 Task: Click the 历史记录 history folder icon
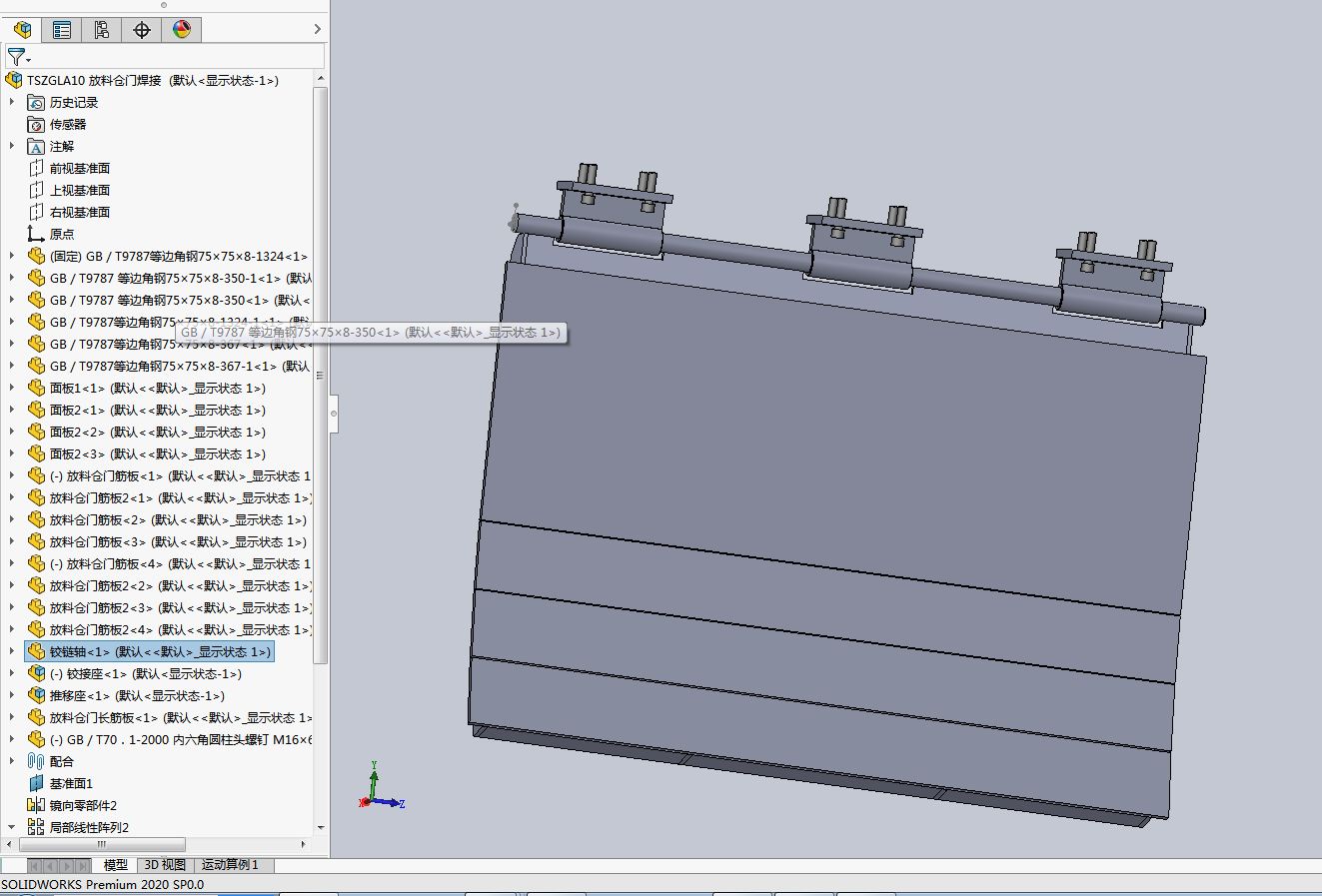click(36, 103)
